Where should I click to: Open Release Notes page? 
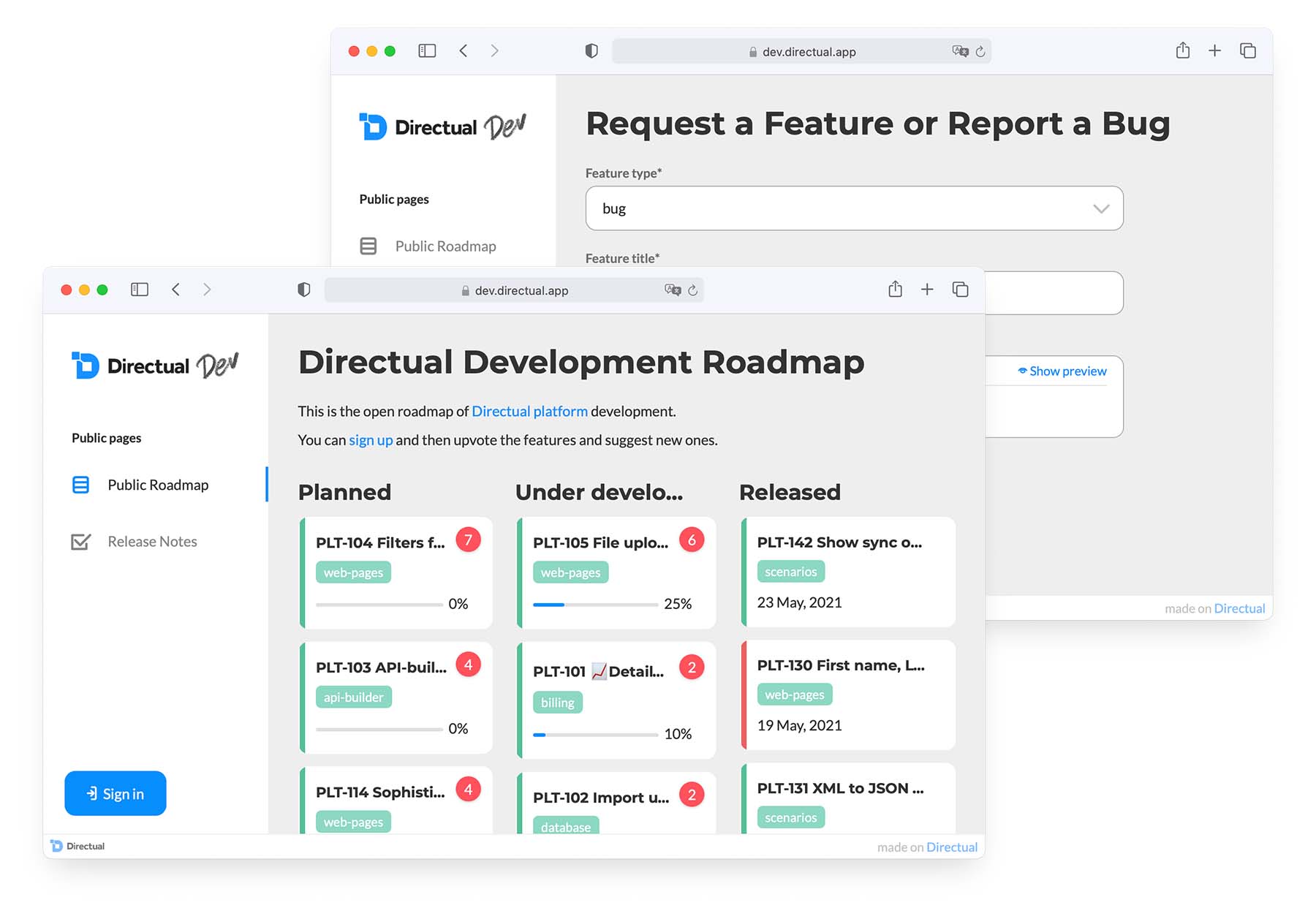(152, 542)
